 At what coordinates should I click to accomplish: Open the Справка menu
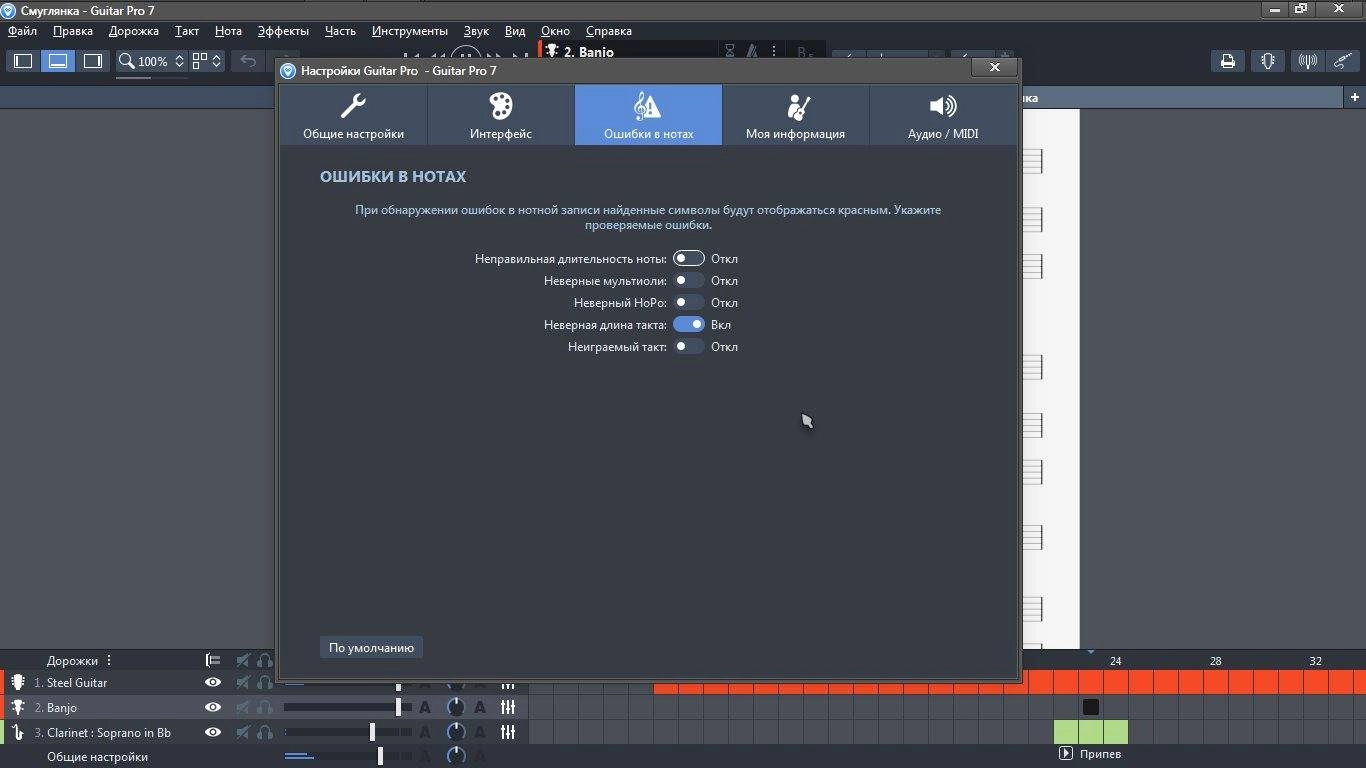[x=609, y=31]
